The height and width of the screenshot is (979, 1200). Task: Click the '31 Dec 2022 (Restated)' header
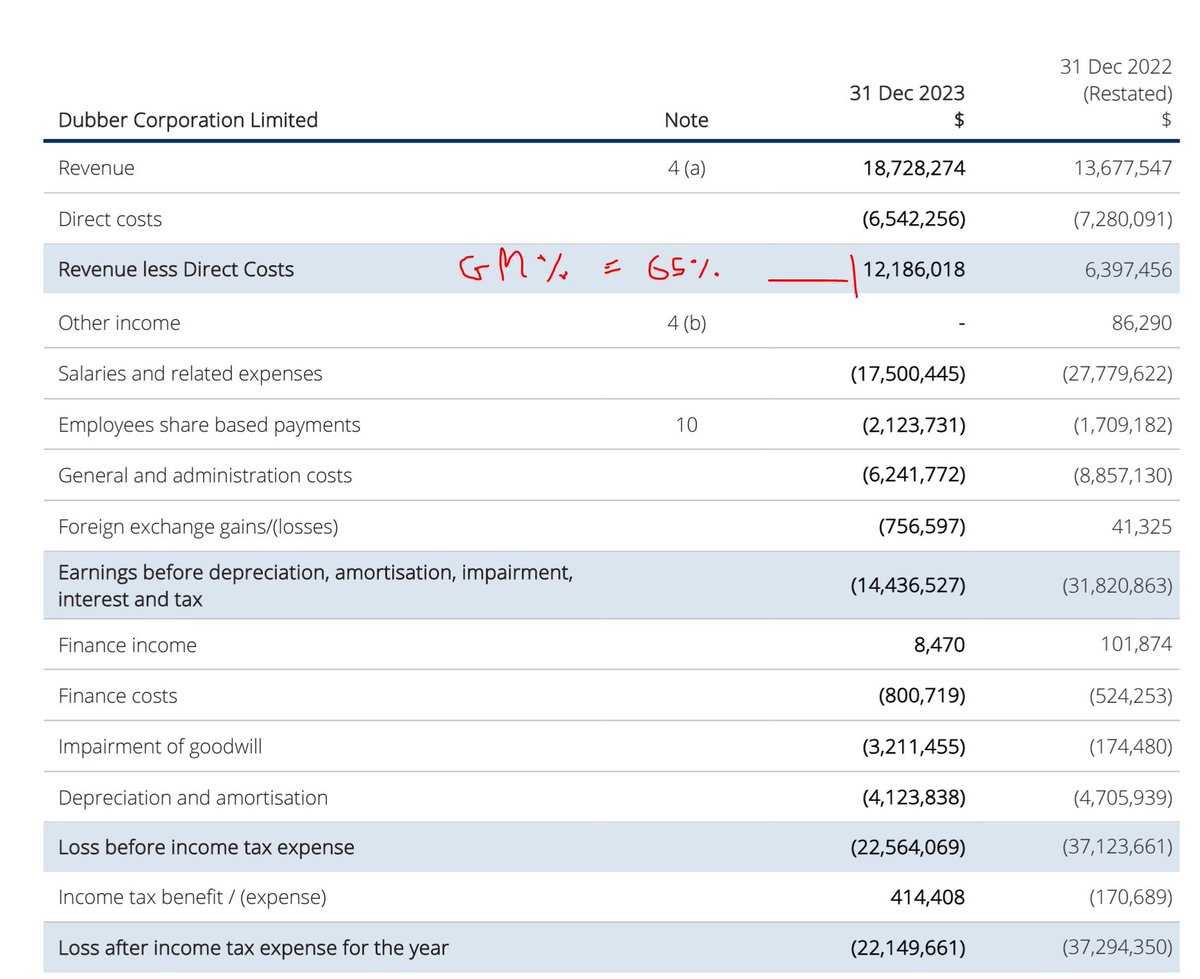1115,81
